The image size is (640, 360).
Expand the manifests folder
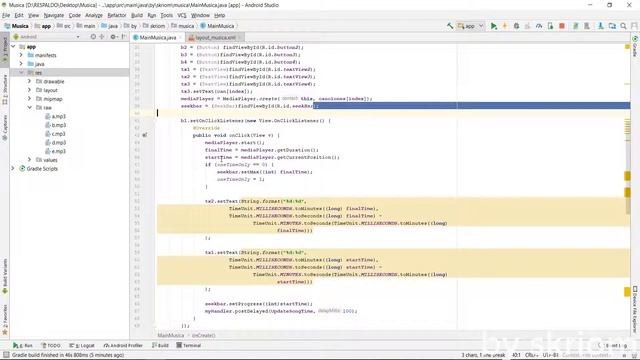(x=21, y=55)
